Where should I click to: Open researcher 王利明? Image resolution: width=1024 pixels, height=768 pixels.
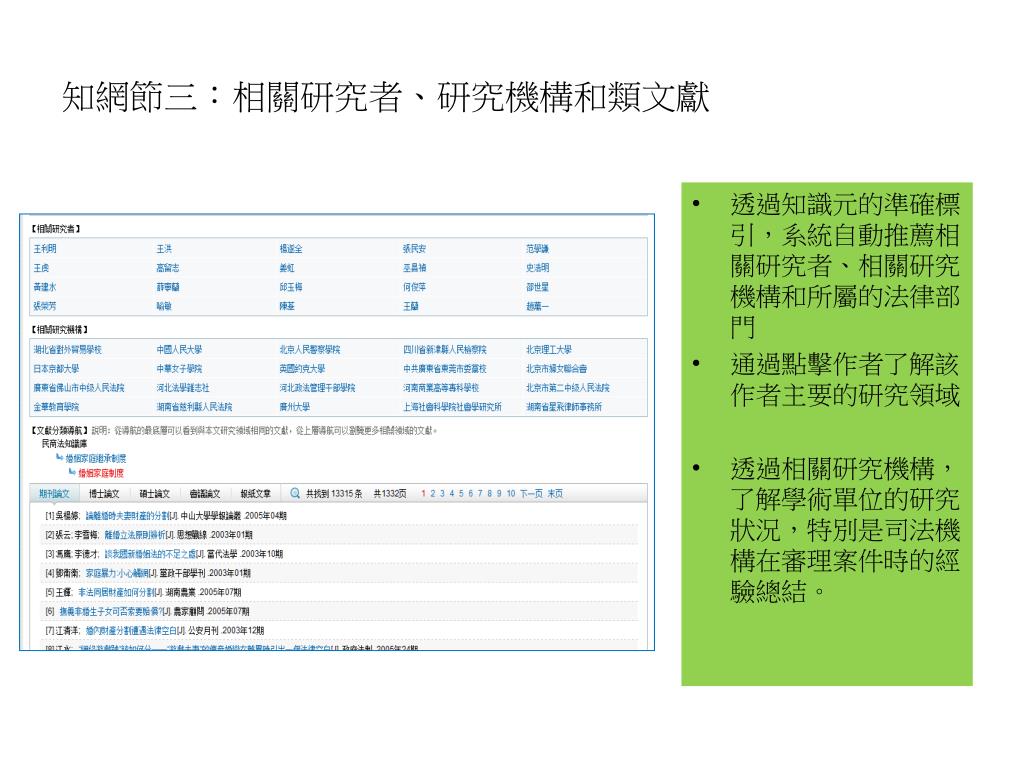45,249
